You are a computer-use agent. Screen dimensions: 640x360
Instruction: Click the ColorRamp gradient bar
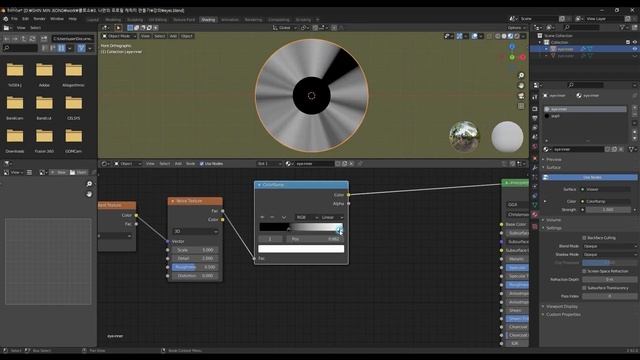coord(301,227)
